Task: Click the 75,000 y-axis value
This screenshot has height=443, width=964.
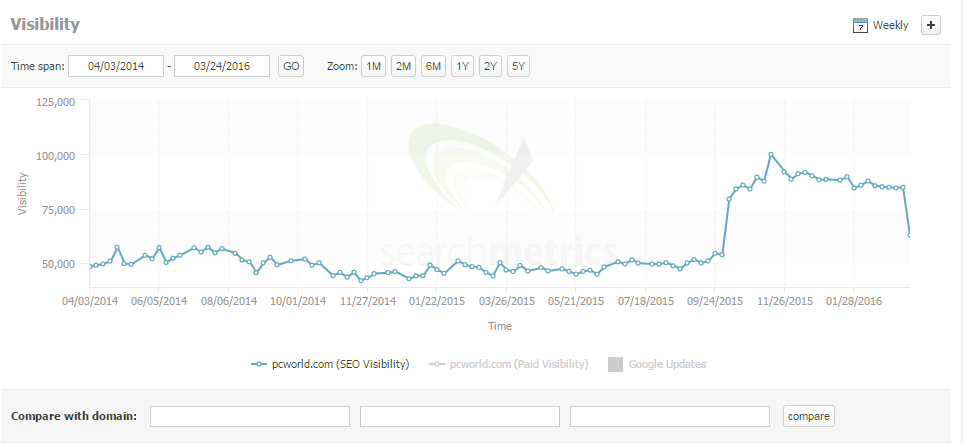Action: (59, 209)
